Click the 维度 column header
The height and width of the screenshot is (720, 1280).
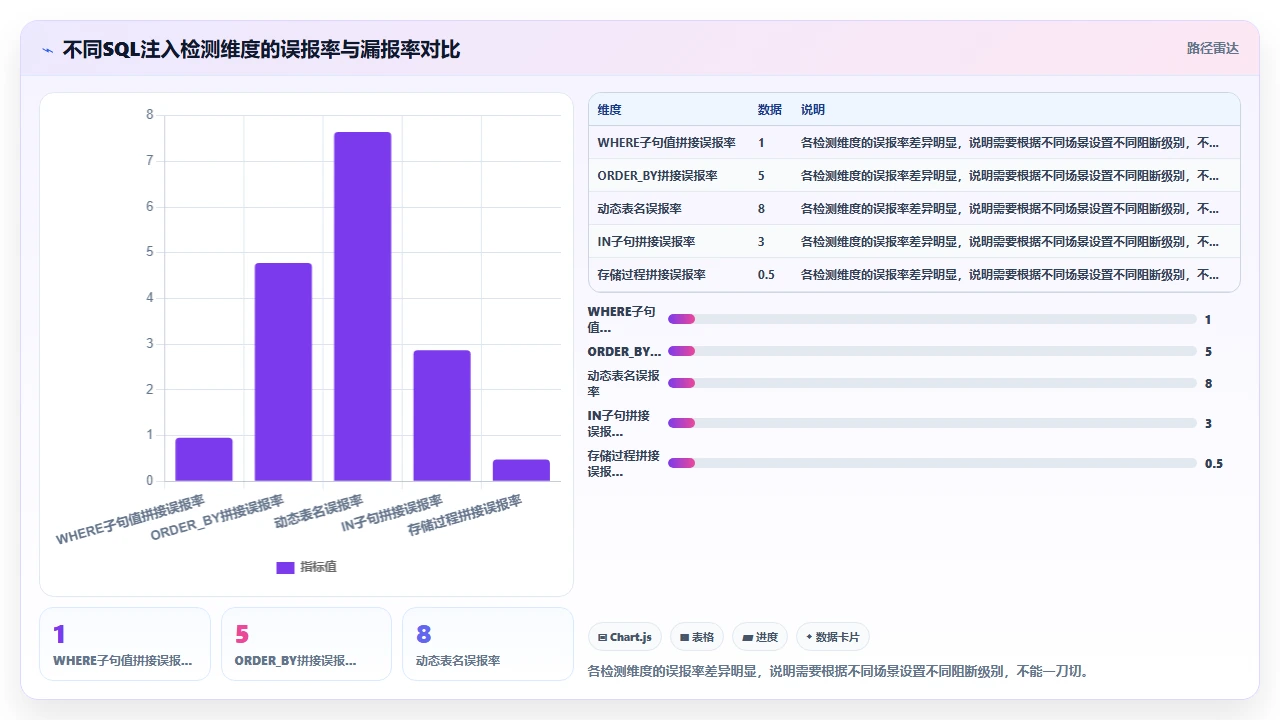point(609,110)
